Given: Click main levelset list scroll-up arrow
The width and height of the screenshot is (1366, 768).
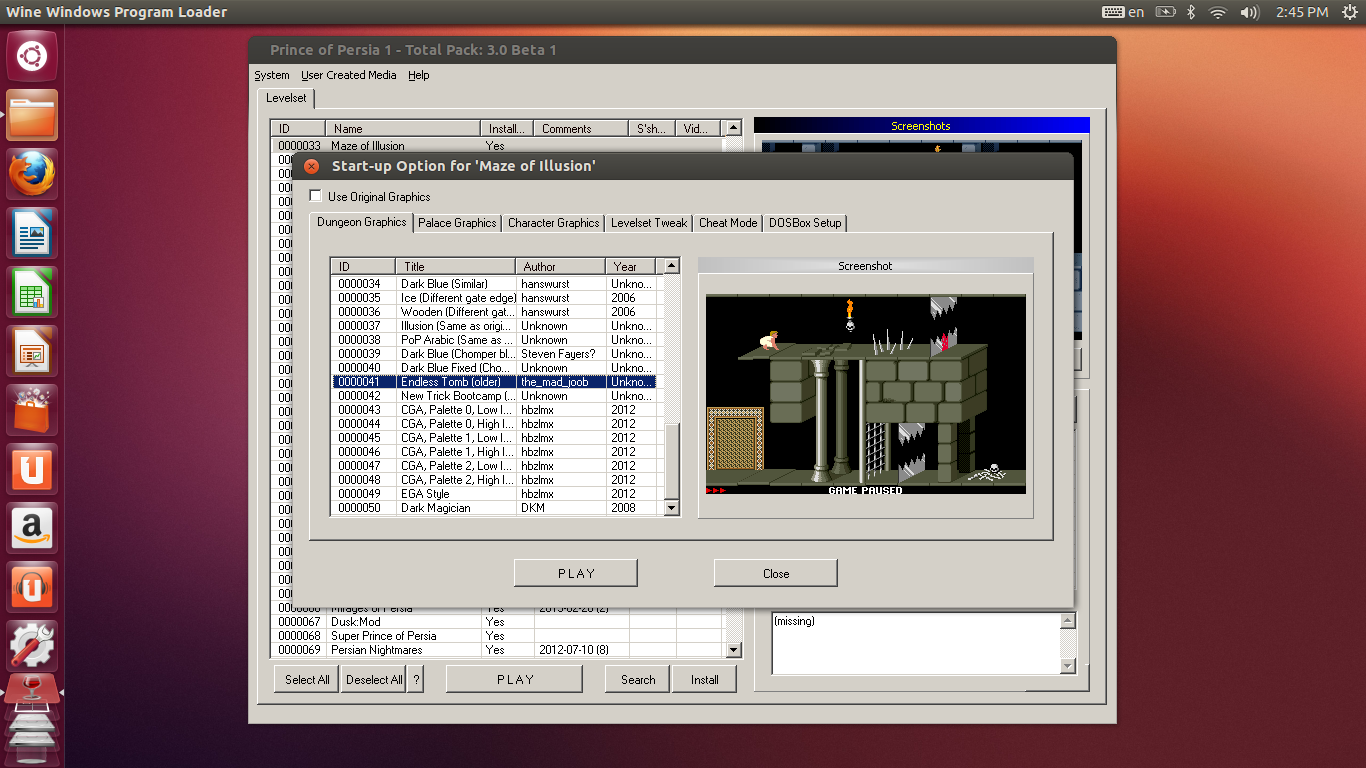Looking at the screenshot, I should [733, 128].
